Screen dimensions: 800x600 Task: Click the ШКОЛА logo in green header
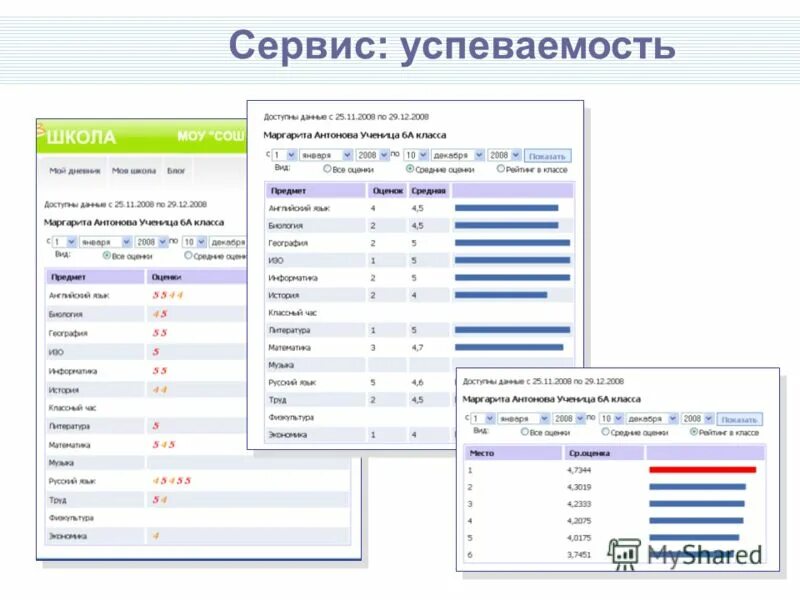coord(81,137)
